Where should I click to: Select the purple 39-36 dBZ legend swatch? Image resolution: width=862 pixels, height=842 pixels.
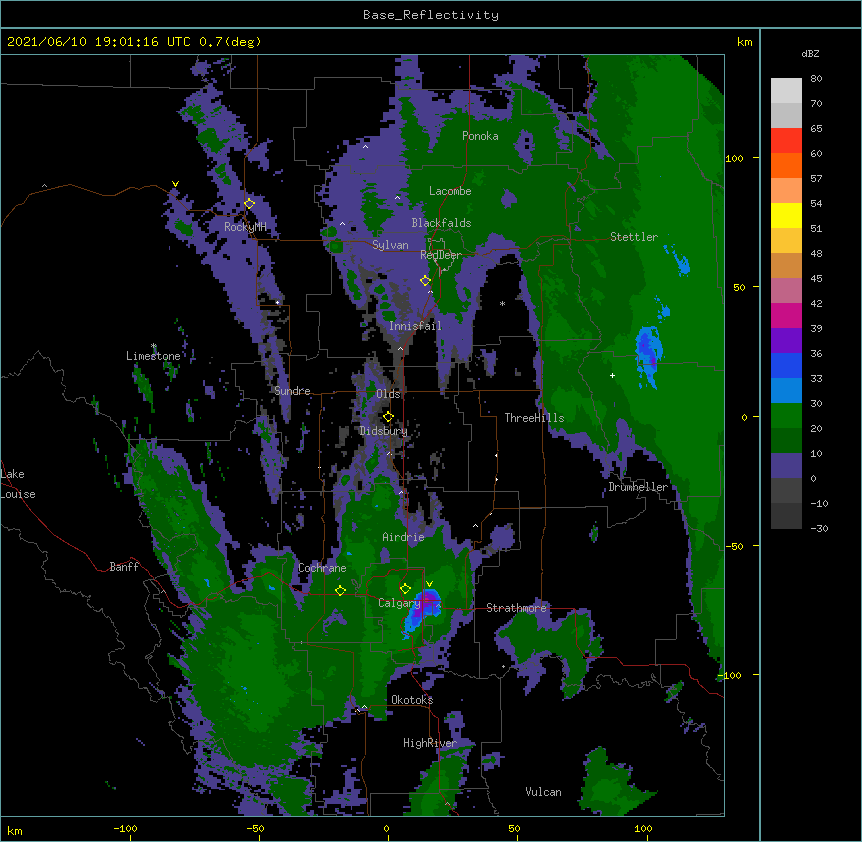coord(786,340)
